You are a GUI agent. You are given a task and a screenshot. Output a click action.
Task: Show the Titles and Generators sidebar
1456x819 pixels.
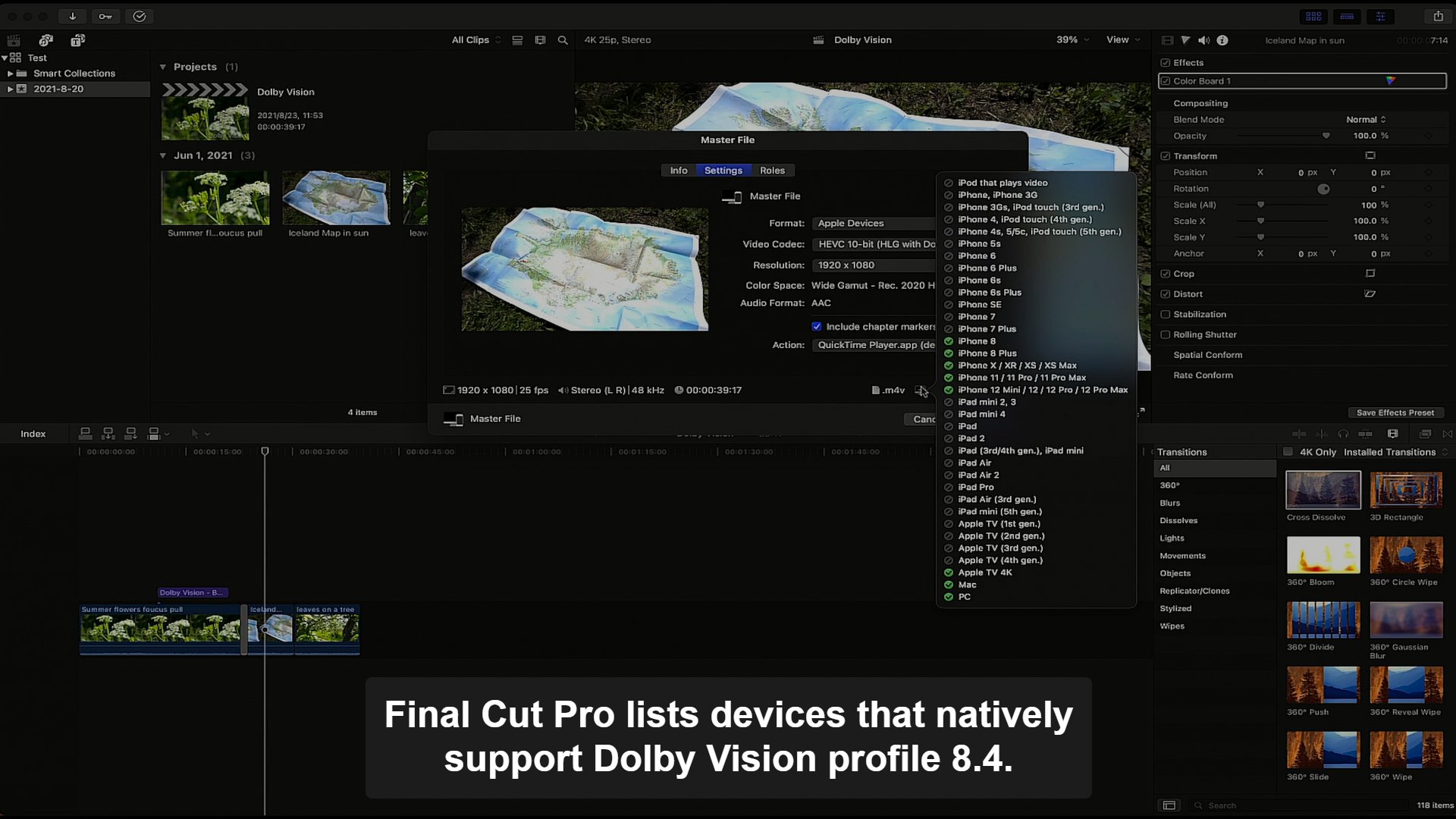pyautogui.click(x=77, y=40)
